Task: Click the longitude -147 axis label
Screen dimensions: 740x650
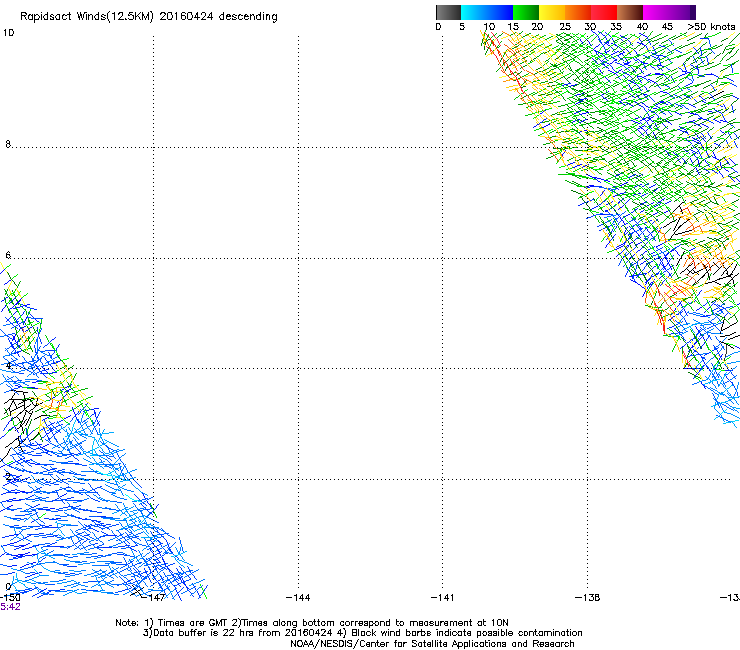Action: pos(153,598)
